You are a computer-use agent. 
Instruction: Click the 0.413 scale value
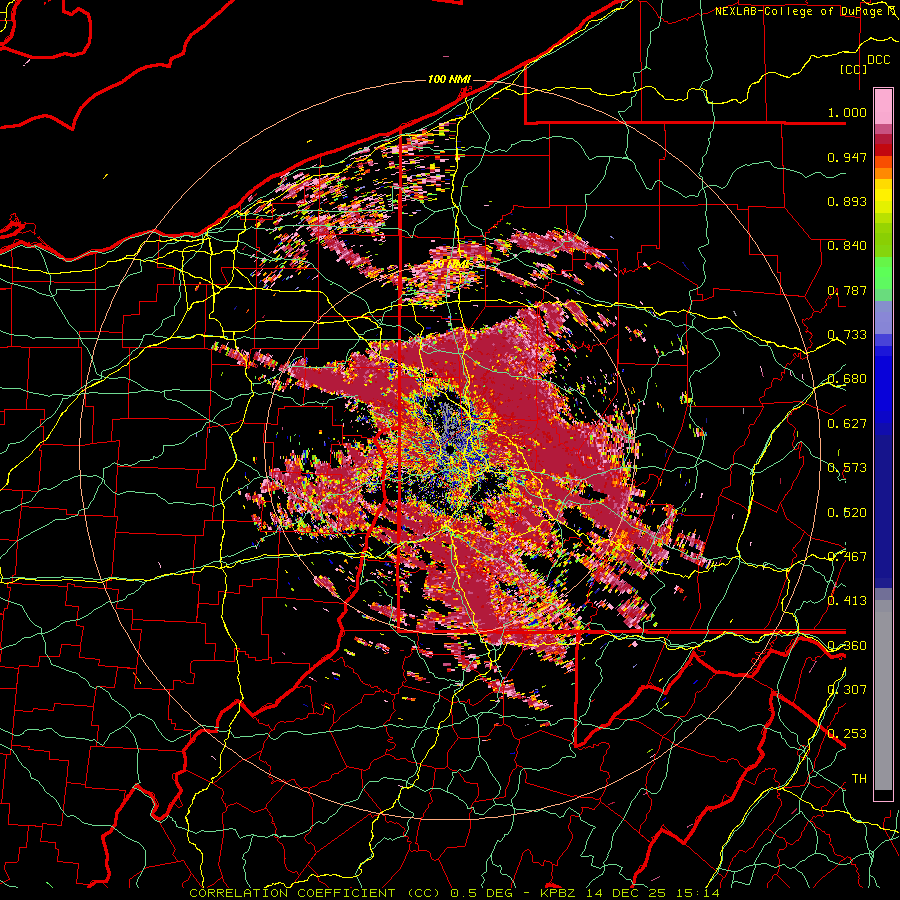coord(847,600)
